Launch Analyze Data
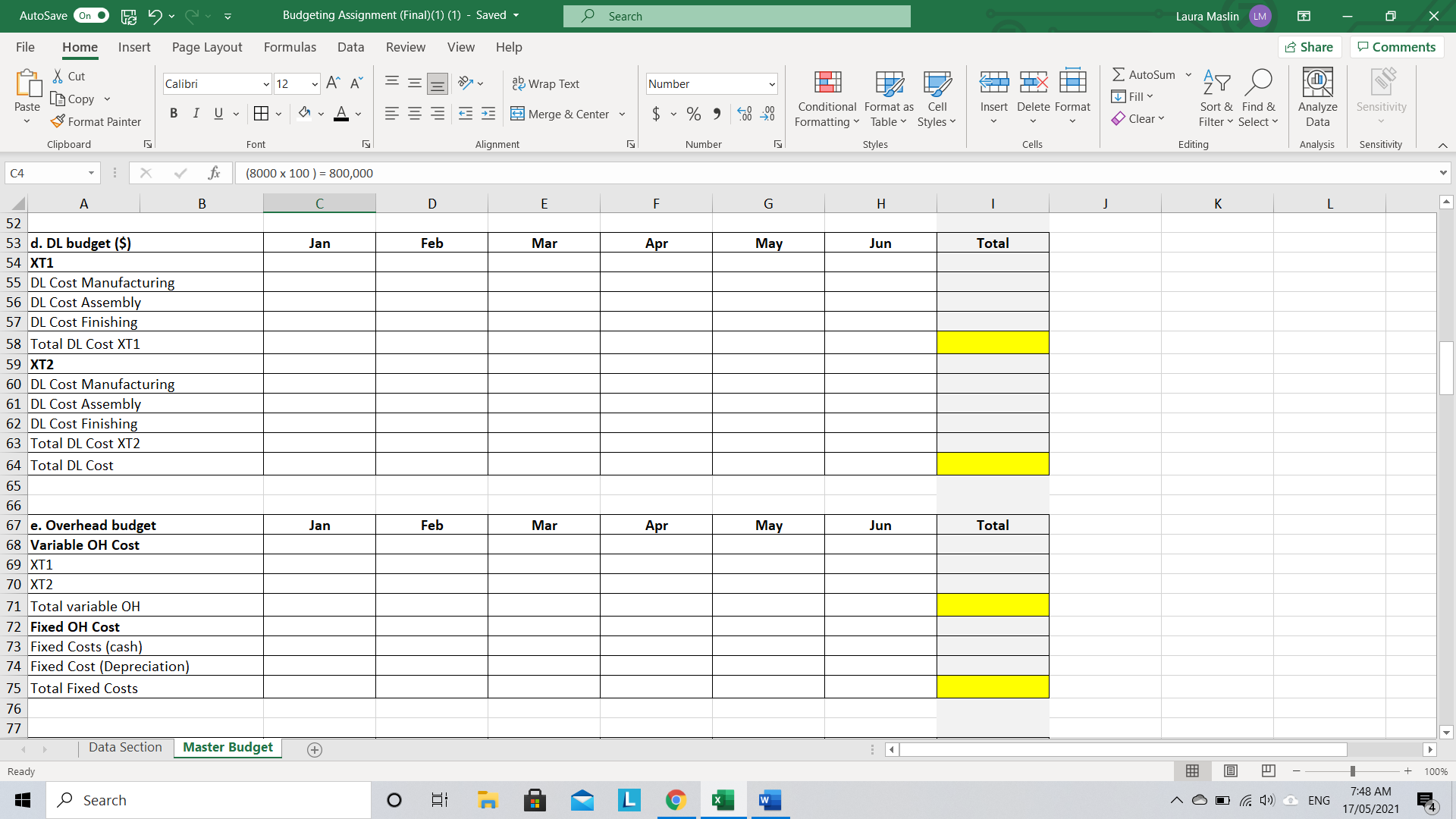Viewport: 1456px width, 819px height. [1317, 97]
